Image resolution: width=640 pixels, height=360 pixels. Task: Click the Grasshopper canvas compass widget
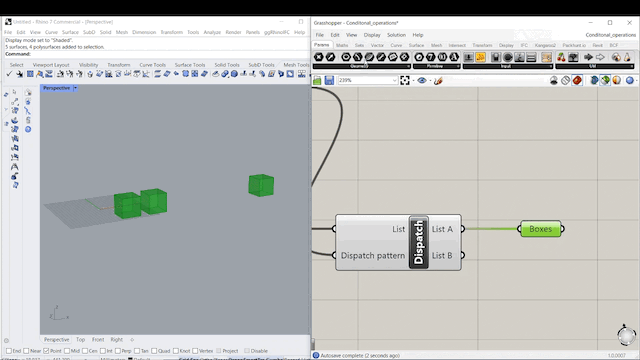pyautogui.click(x=626, y=335)
